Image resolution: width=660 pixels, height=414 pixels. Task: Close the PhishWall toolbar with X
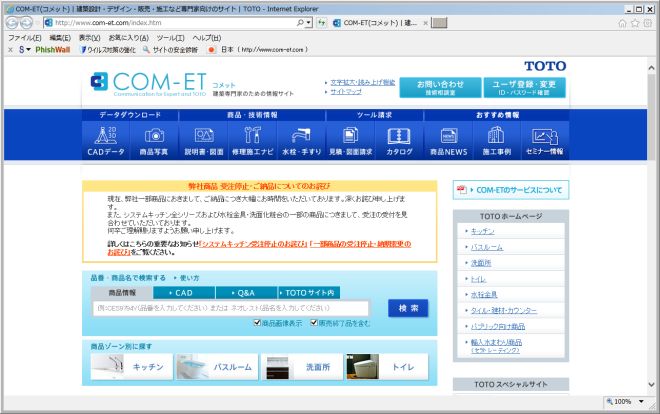tap(11, 50)
